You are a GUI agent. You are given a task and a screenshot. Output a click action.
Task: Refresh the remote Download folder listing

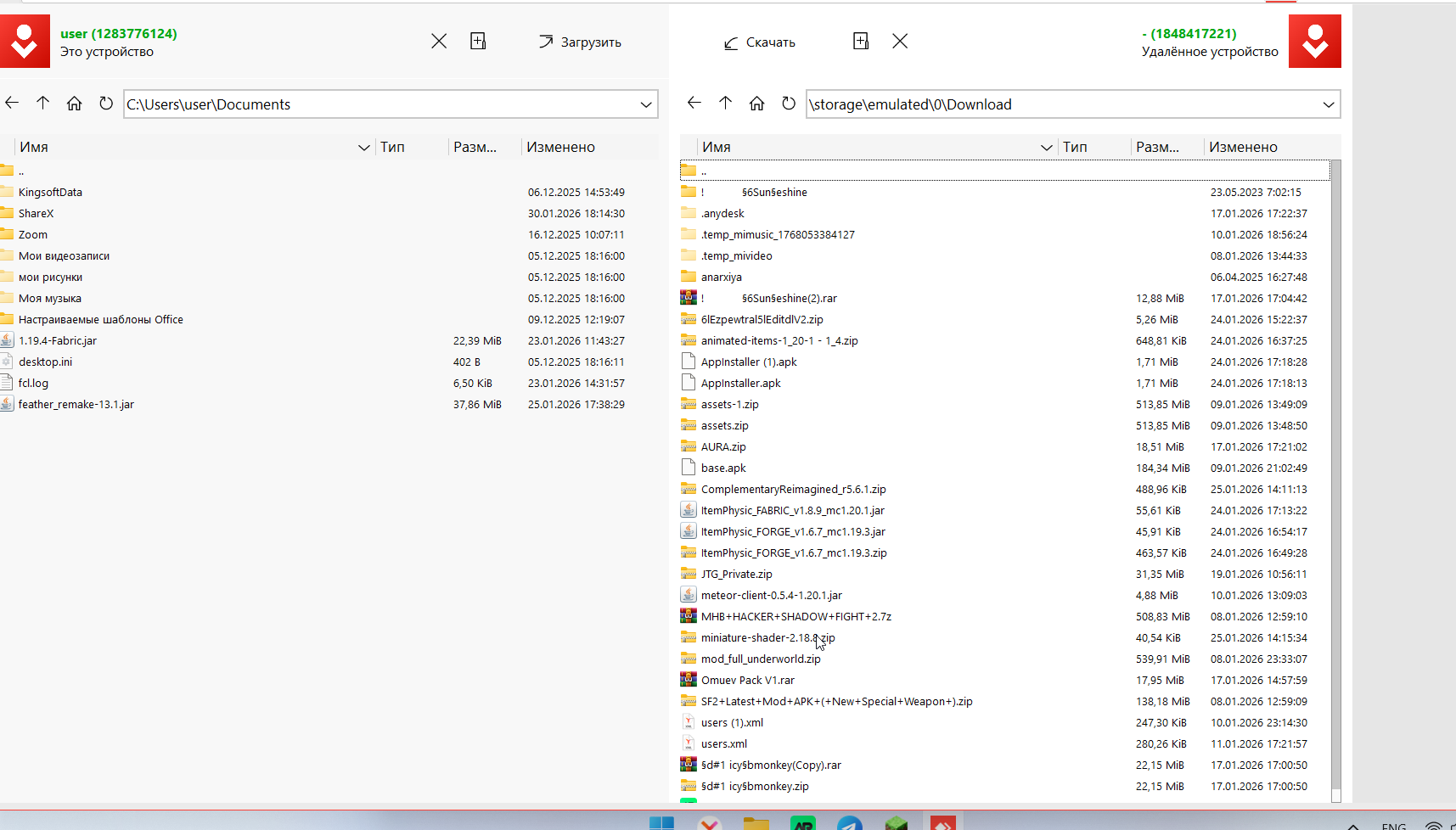[789, 104]
